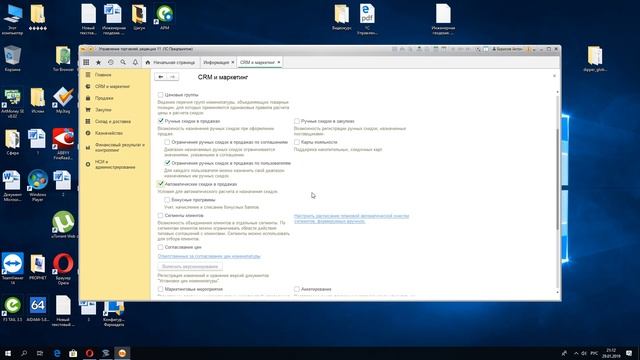This screenshot has height=360, width=640.
Task: Open the Склад и доставка sidebar section
Action: tap(113, 122)
